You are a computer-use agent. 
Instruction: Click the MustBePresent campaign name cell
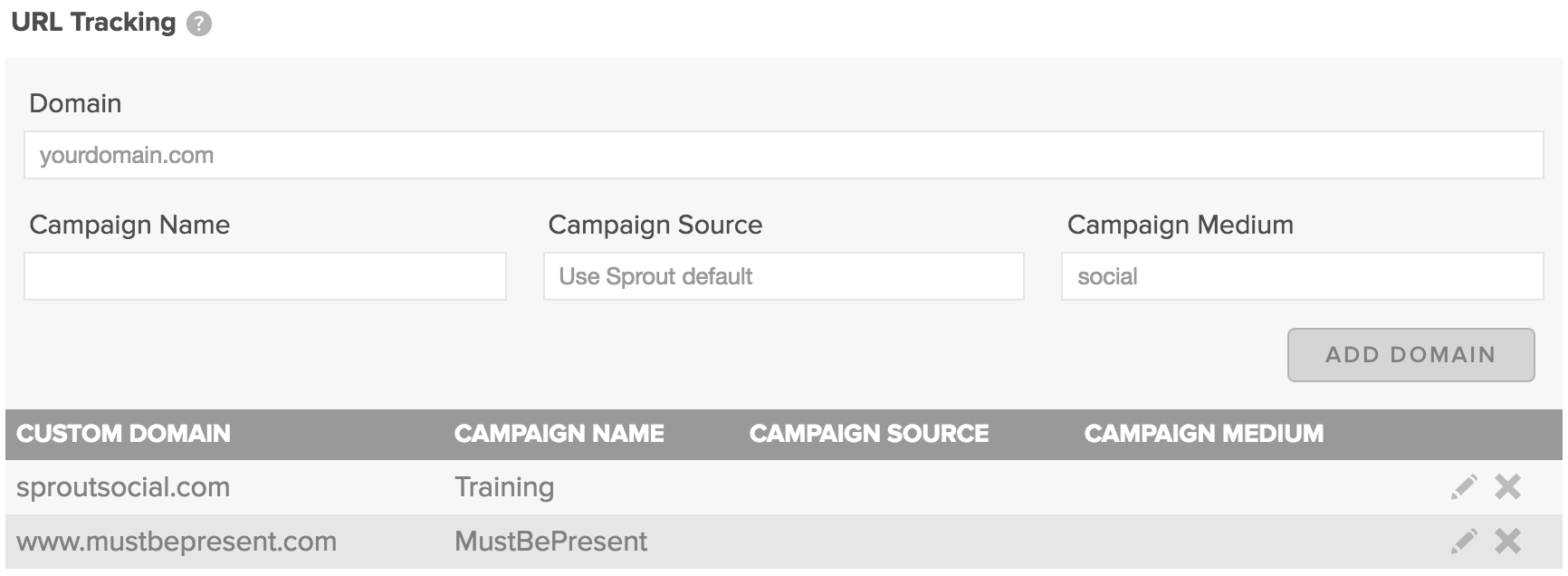click(x=550, y=542)
